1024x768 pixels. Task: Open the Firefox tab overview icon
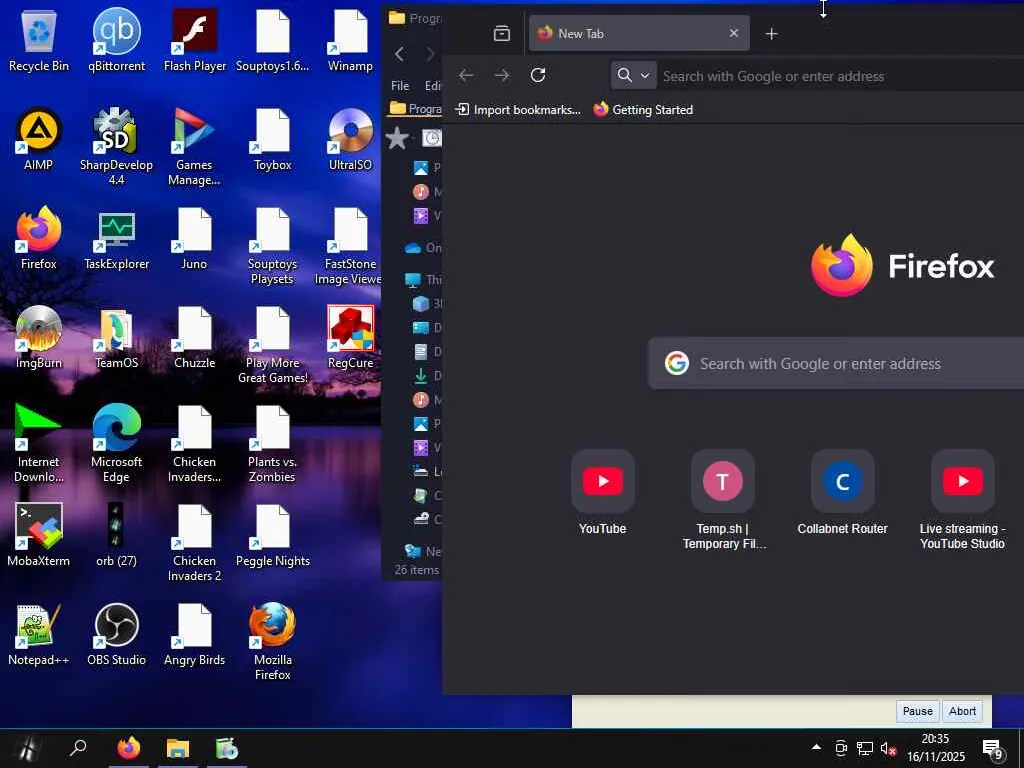[502, 33]
